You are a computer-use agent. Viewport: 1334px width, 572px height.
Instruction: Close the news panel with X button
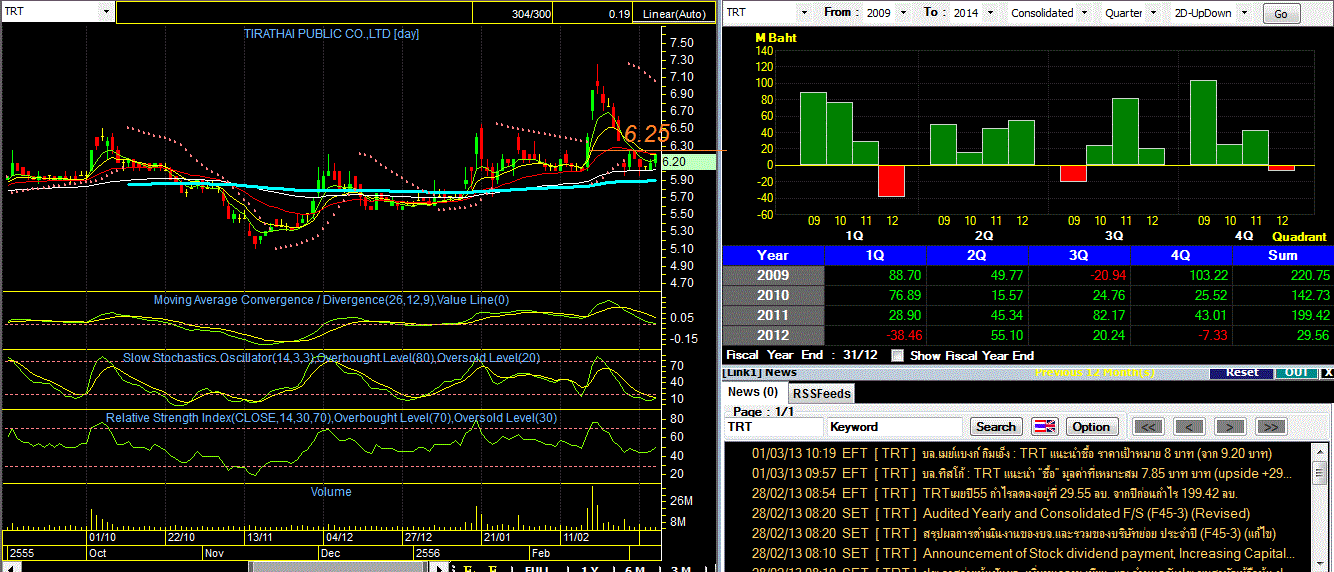[1327, 372]
